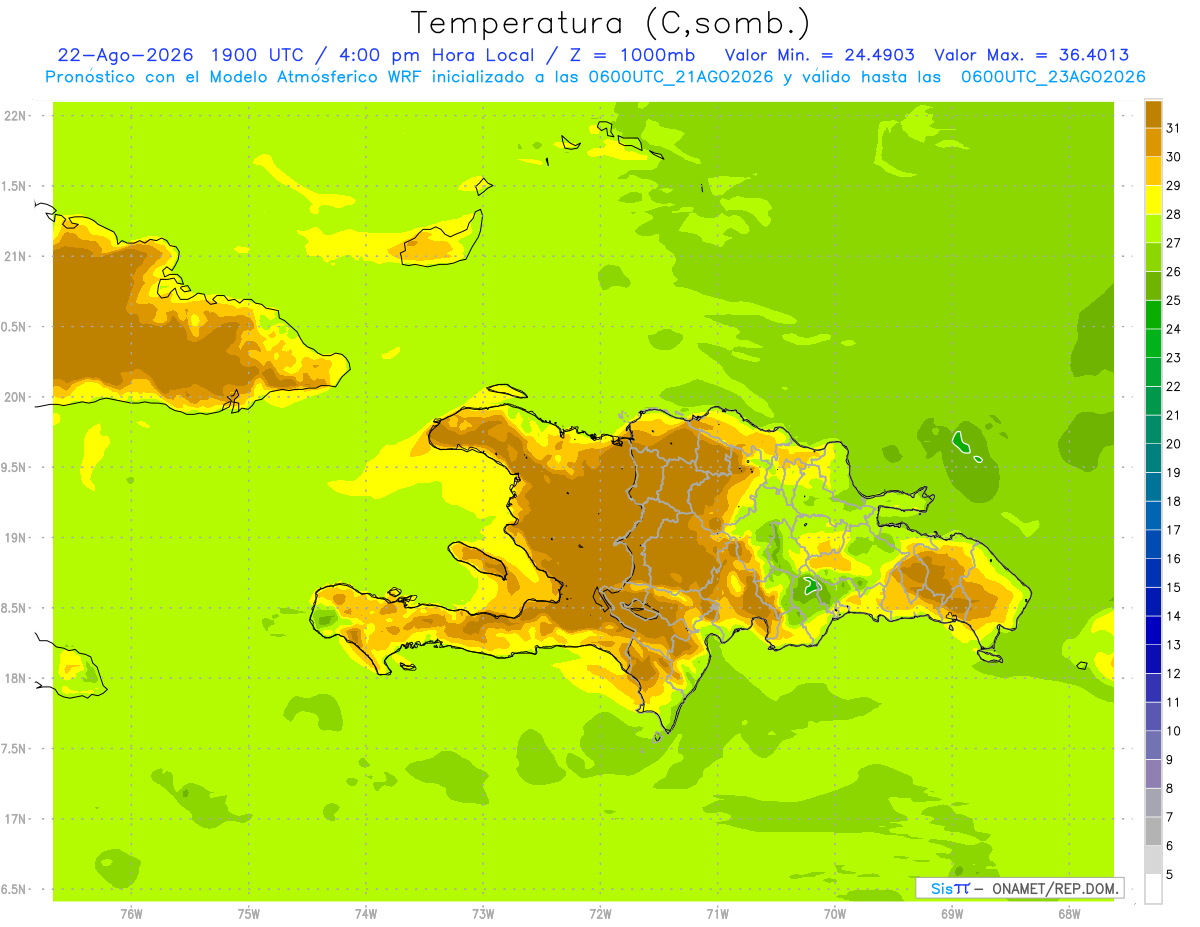Click the '22N' latitude label

(15, 116)
